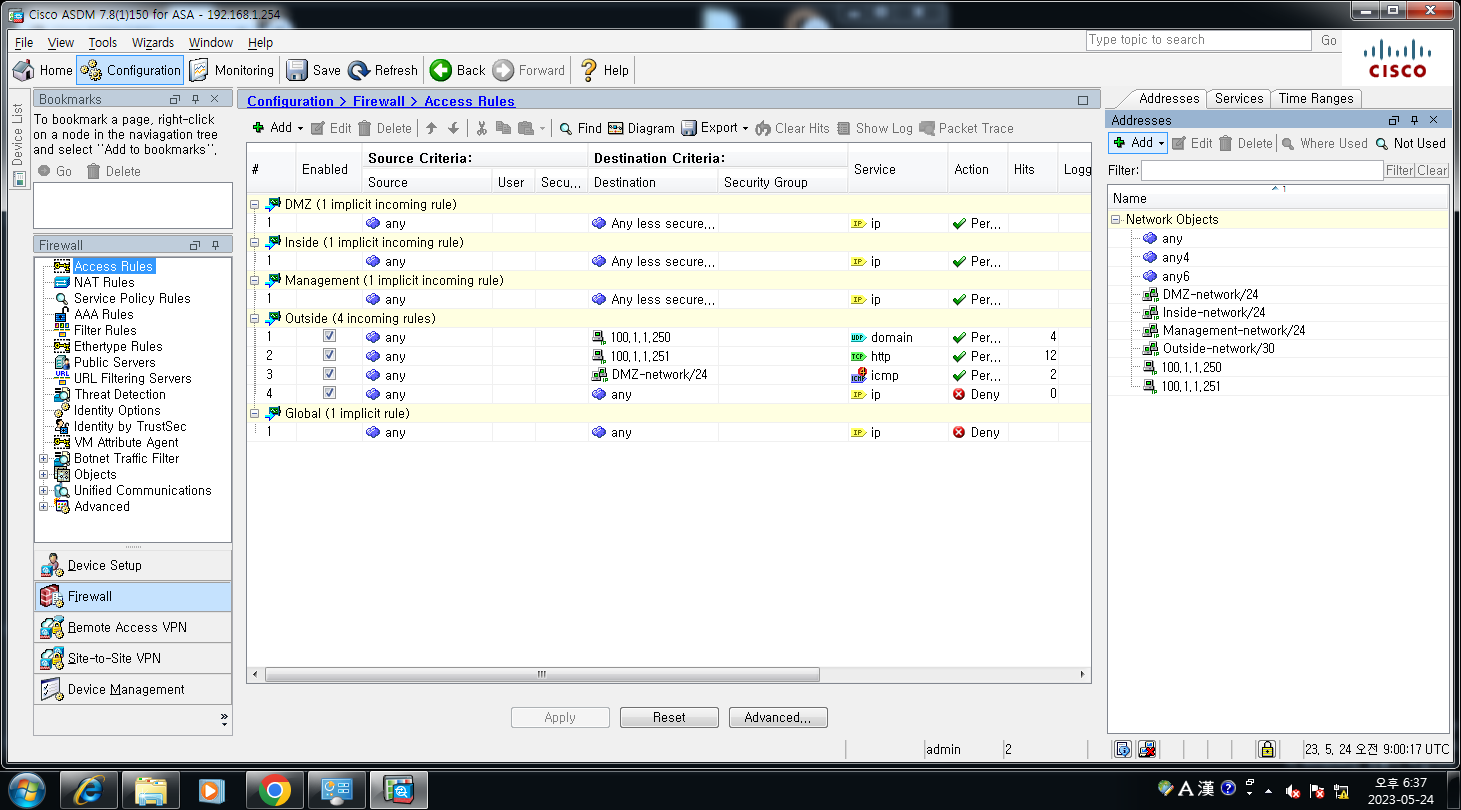
Task: Focus the Type topic to search box
Action: [x=1198, y=40]
